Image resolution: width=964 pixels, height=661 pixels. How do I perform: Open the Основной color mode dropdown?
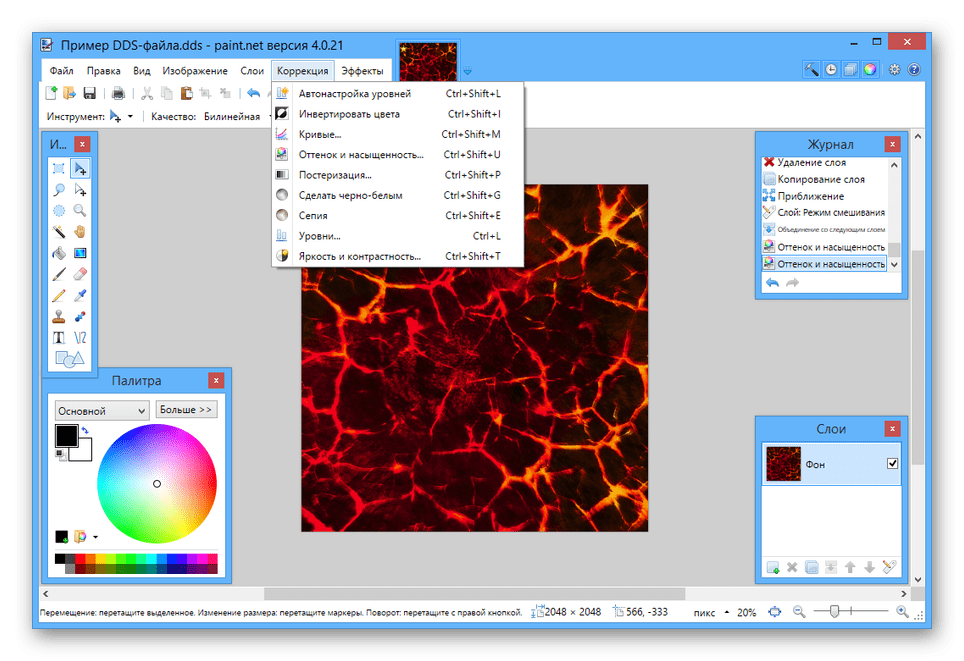[102, 410]
